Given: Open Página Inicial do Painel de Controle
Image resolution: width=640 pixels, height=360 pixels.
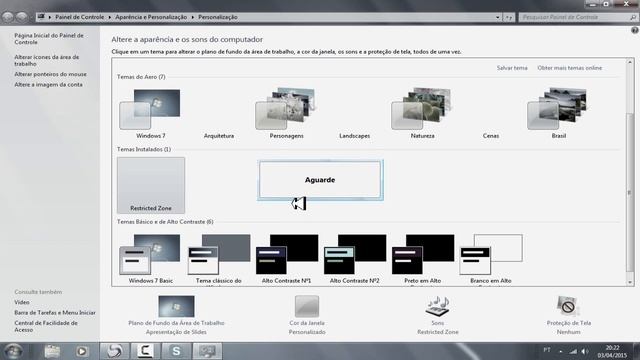Looking at the screenshot, I should click(49, 39).
